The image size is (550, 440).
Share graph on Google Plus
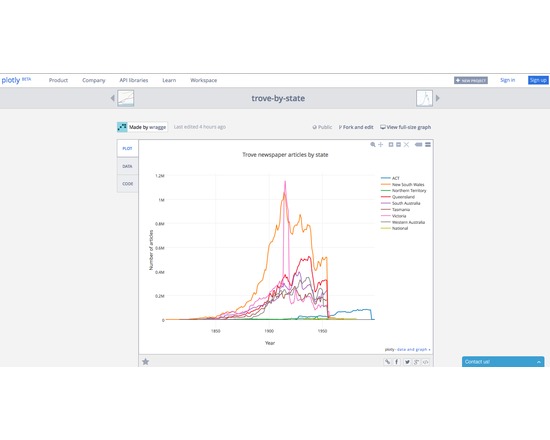416,362
